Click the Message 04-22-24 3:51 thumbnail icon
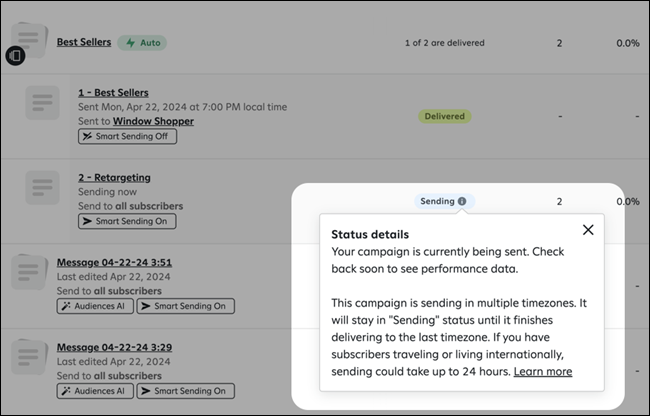 pyautogui.click(x=29, y=273)
